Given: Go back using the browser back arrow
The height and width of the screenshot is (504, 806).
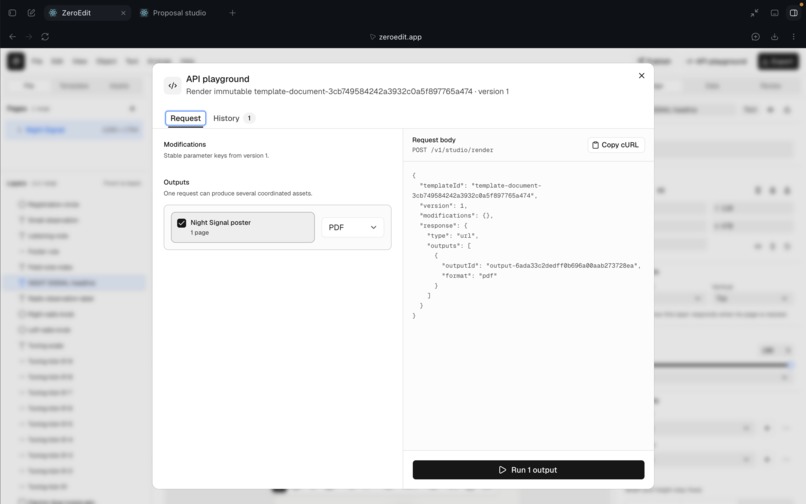Looking at the screenshot, I should [x=12, y=37].
